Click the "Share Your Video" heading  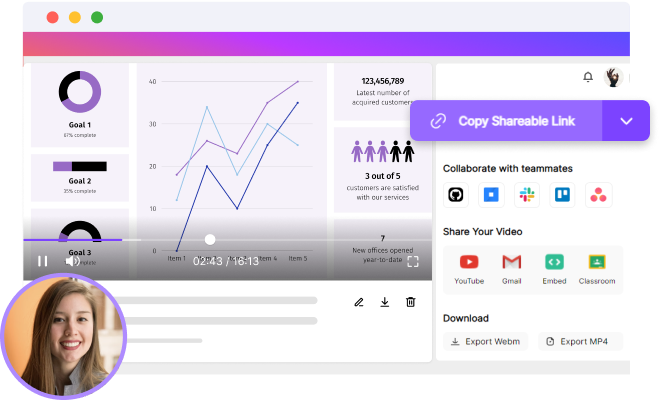[482, 232]
